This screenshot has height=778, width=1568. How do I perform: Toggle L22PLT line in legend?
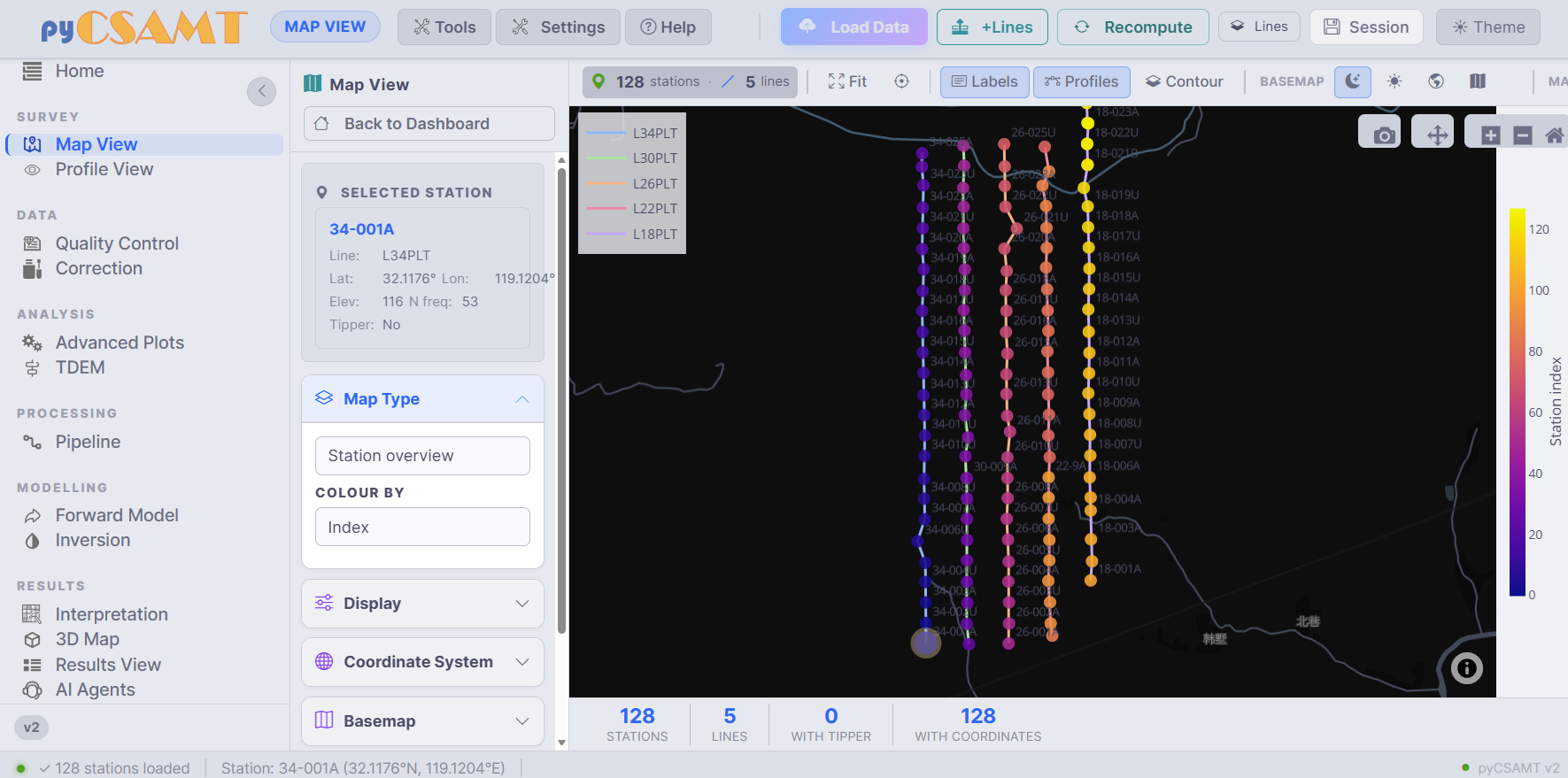pos(632,208)
